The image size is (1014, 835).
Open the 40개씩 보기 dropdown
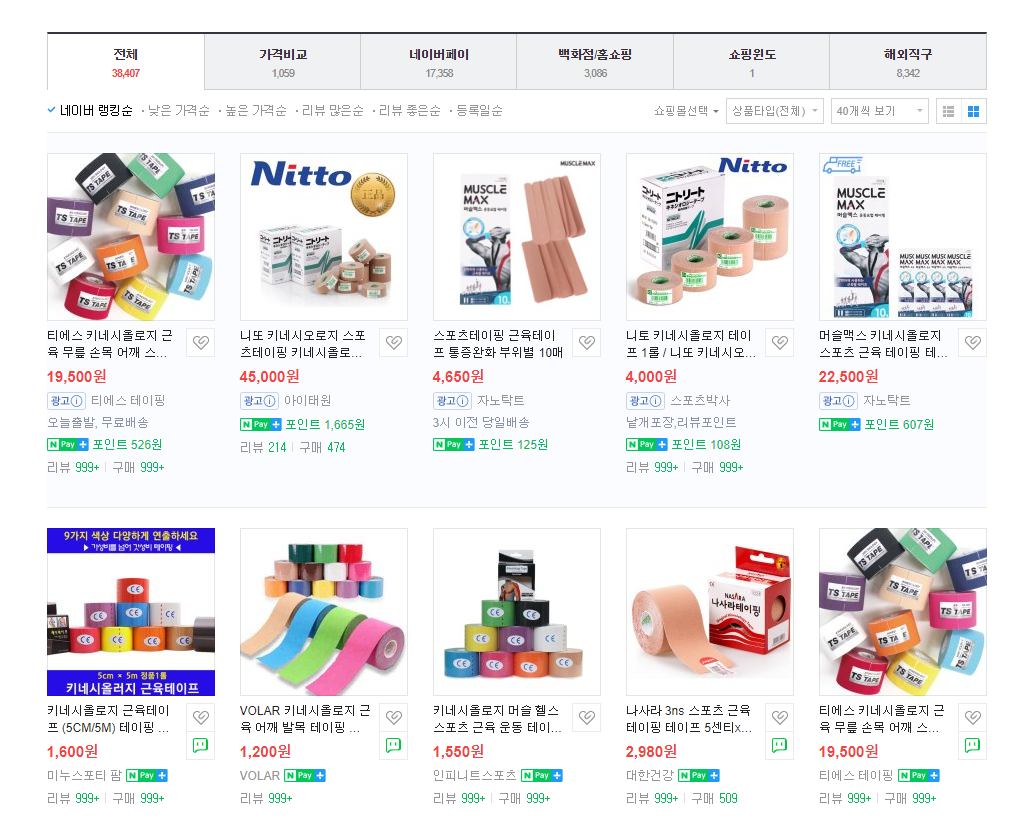tap(879, 111)
